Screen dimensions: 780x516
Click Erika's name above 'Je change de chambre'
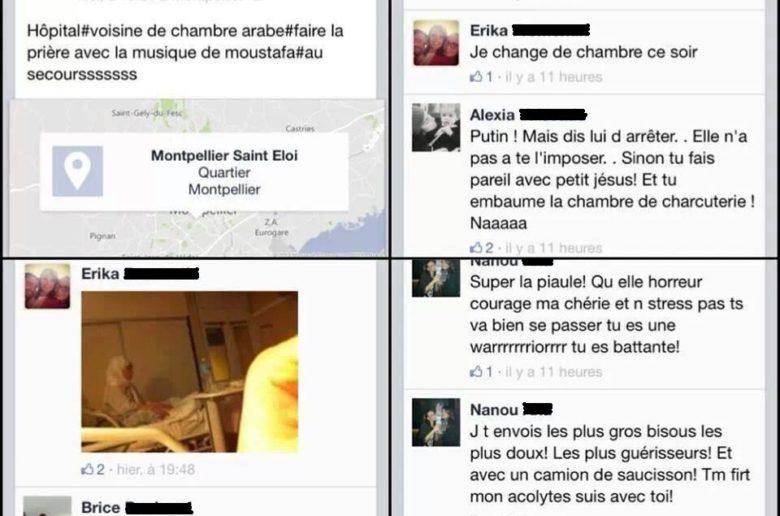pyautogui.click(x=488, y=30)
